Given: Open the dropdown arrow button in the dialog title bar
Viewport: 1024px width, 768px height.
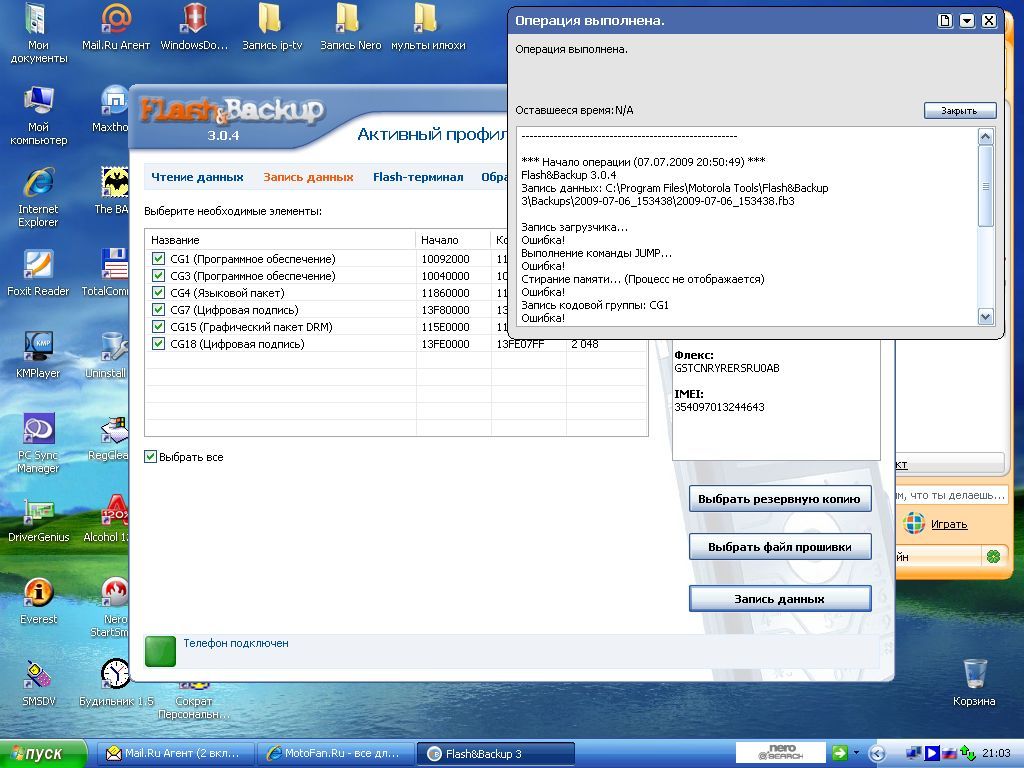Looking at the screenshot, I should pyautogui.click(x=967, y=21).
